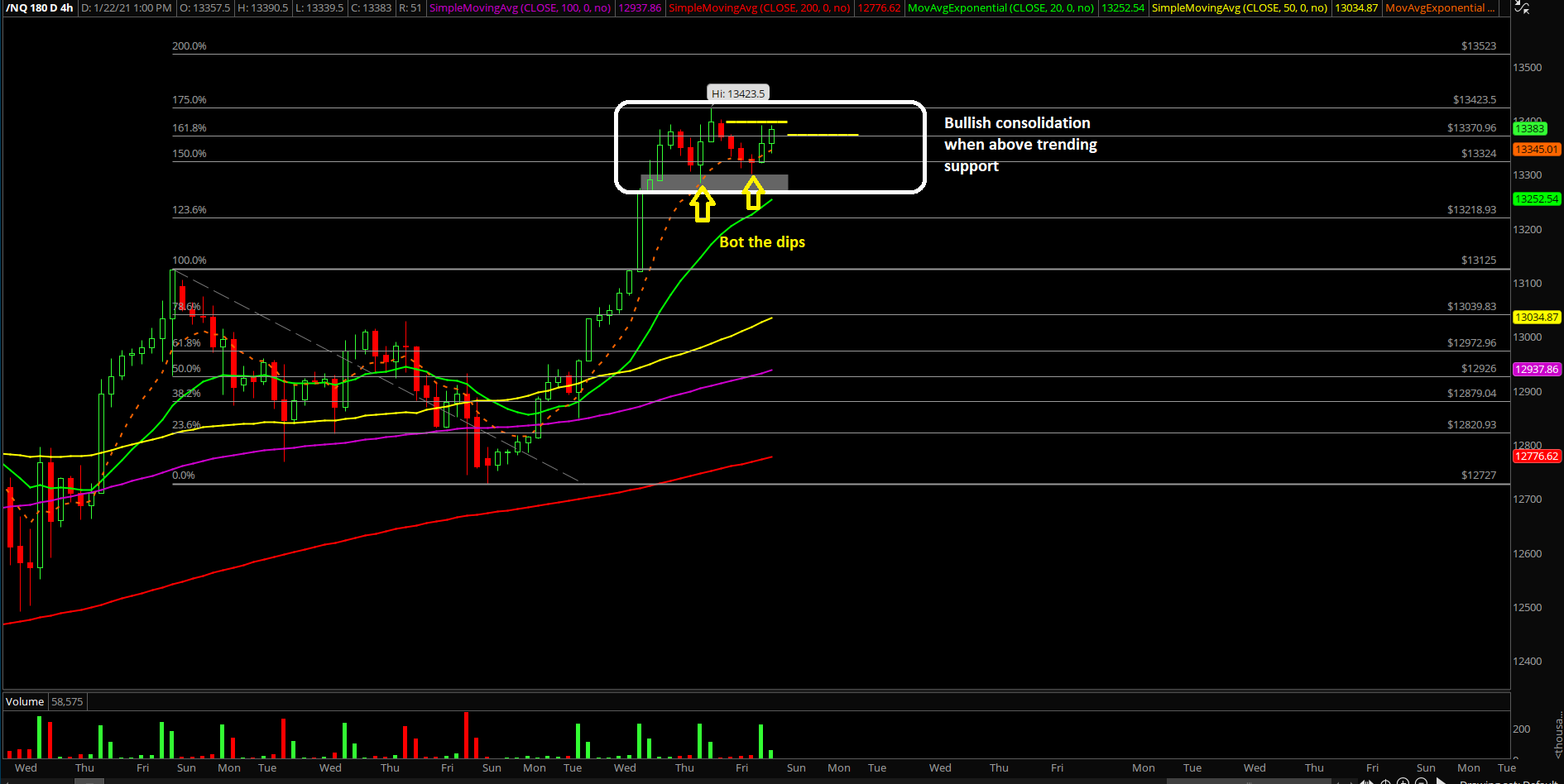1564x784 pixels.
Task: Click the 200.0% Fibonacci level label
Action: (x=190, y=46)
